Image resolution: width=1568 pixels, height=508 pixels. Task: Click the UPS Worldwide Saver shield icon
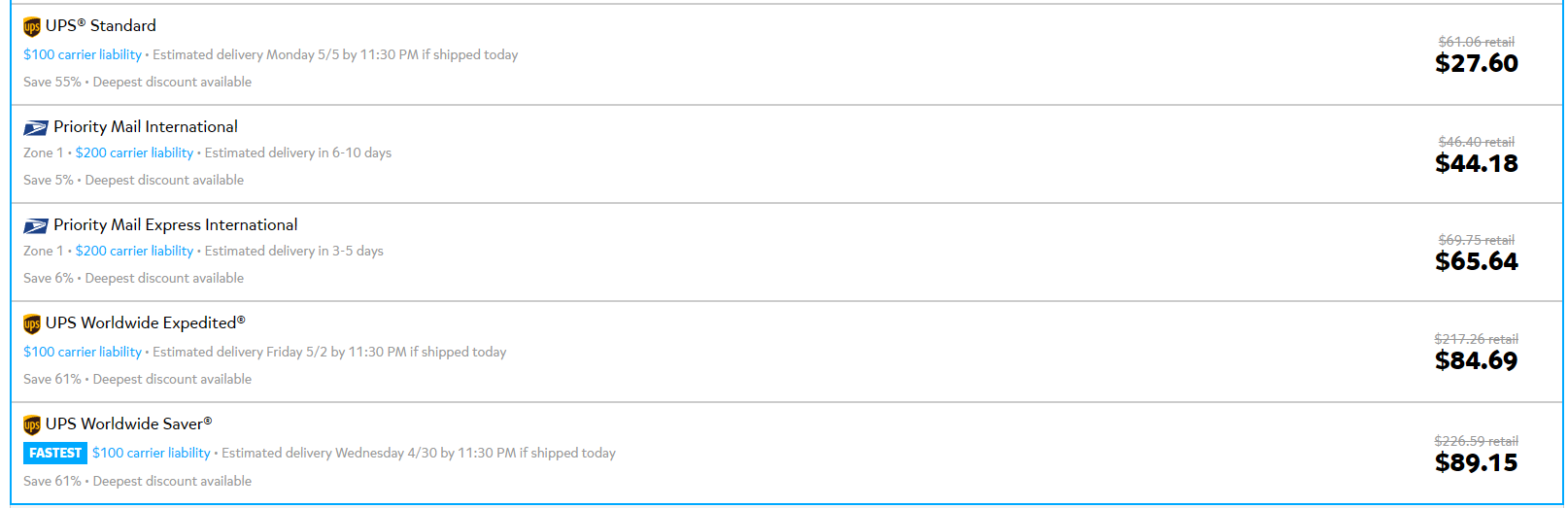pos(32,424)
